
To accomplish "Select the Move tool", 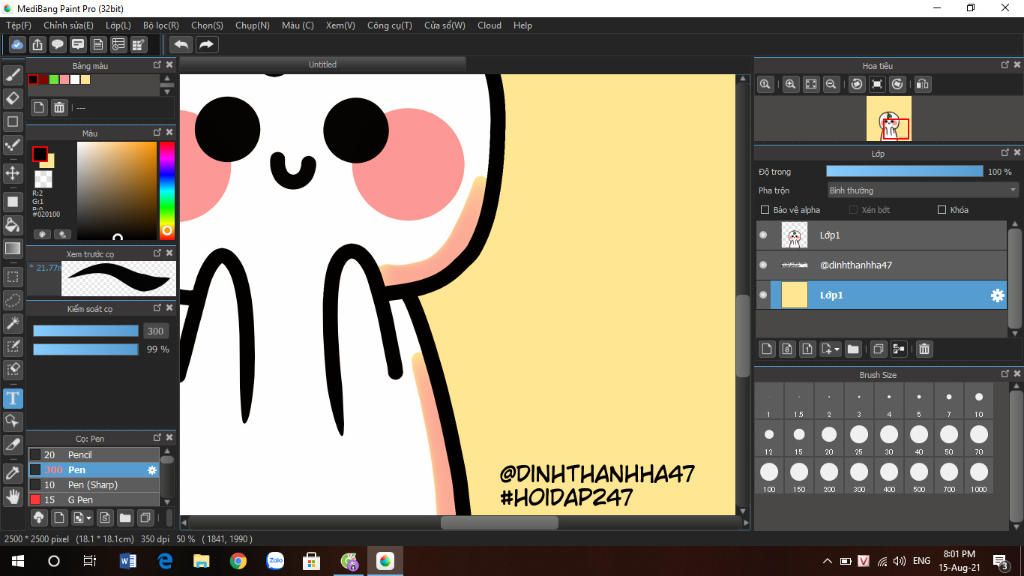I will click(13, 173).
